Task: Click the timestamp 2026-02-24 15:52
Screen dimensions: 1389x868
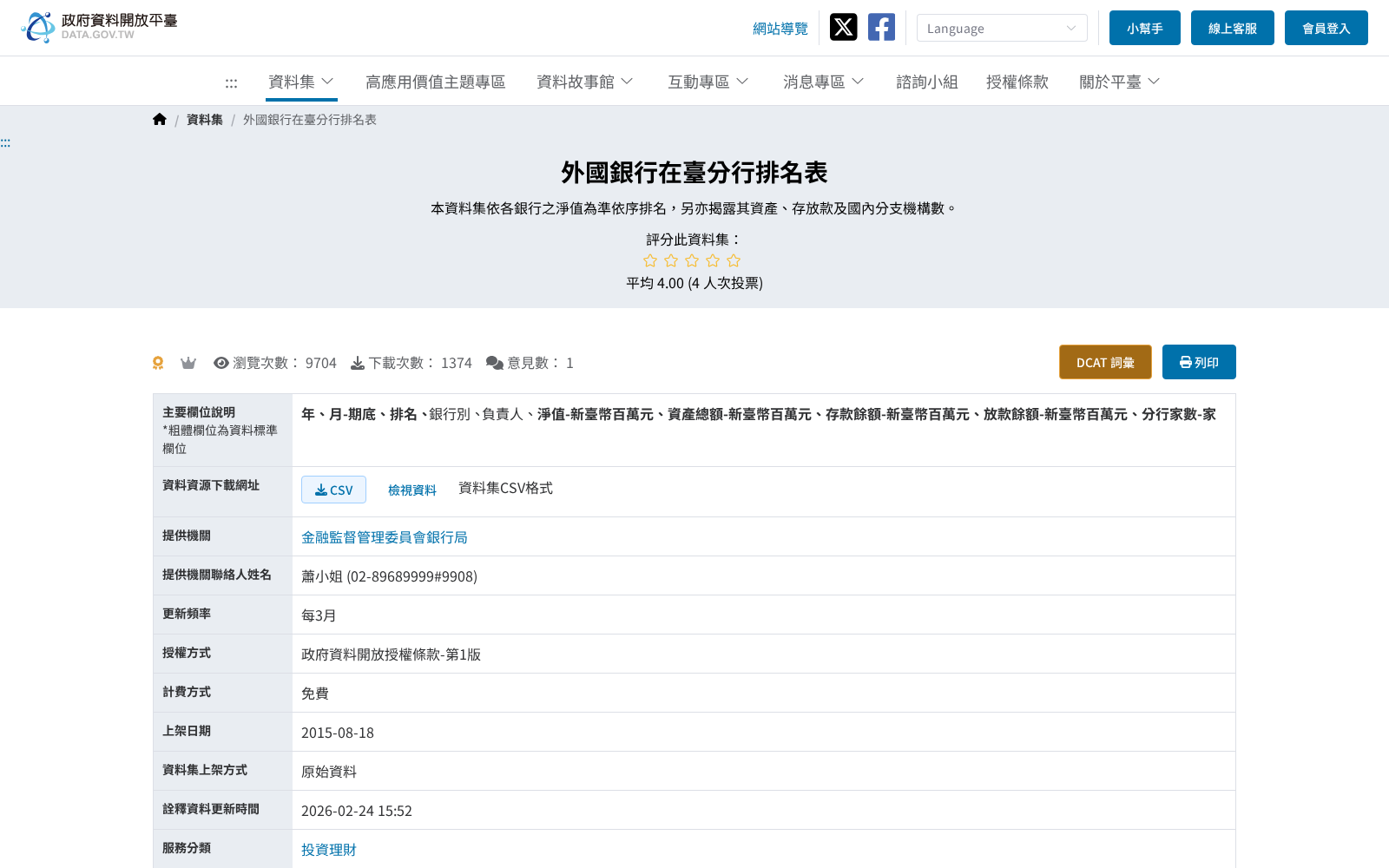Action: tap(357, 811)
